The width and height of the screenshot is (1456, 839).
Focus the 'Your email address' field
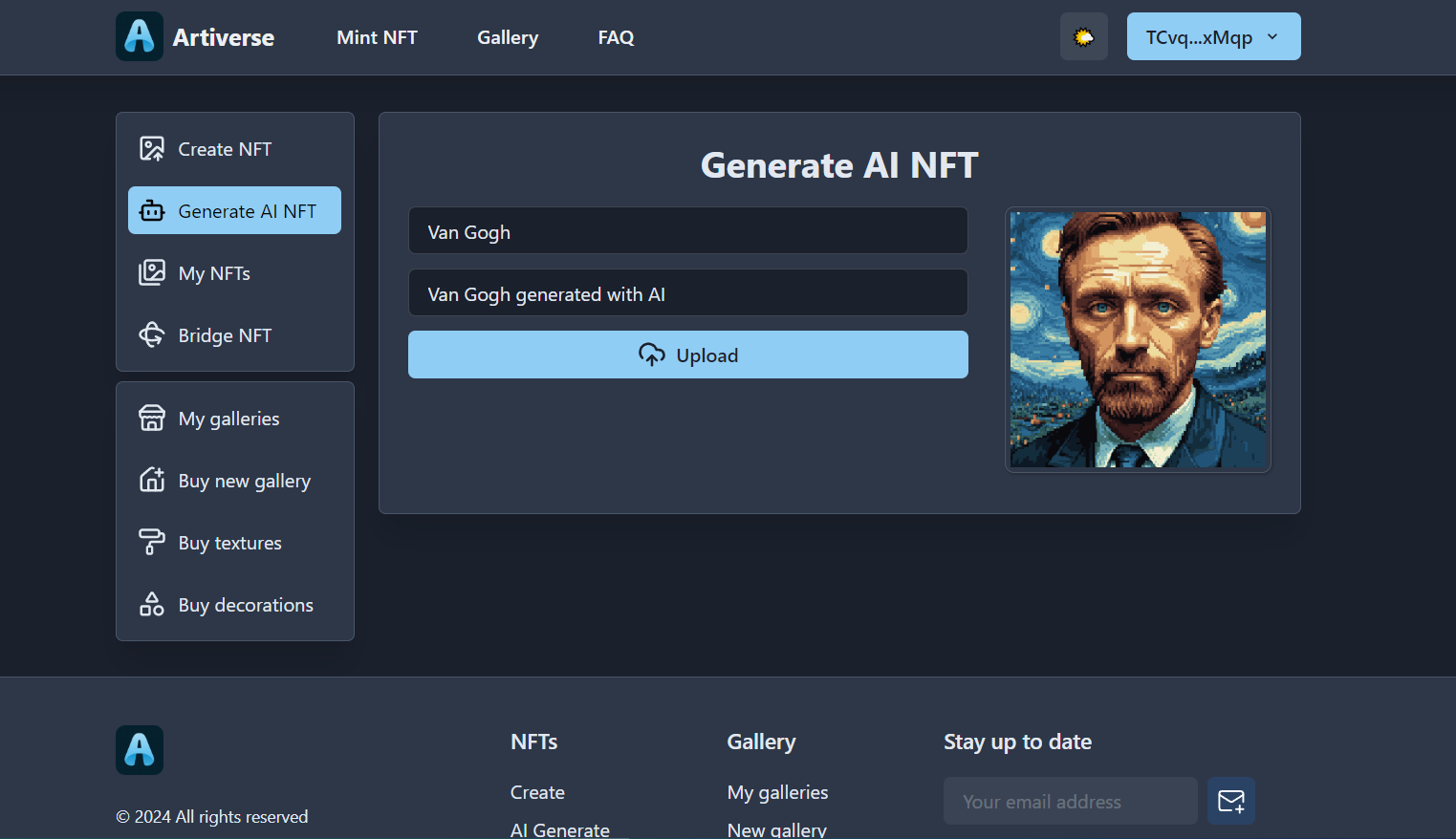point(1071,801)
